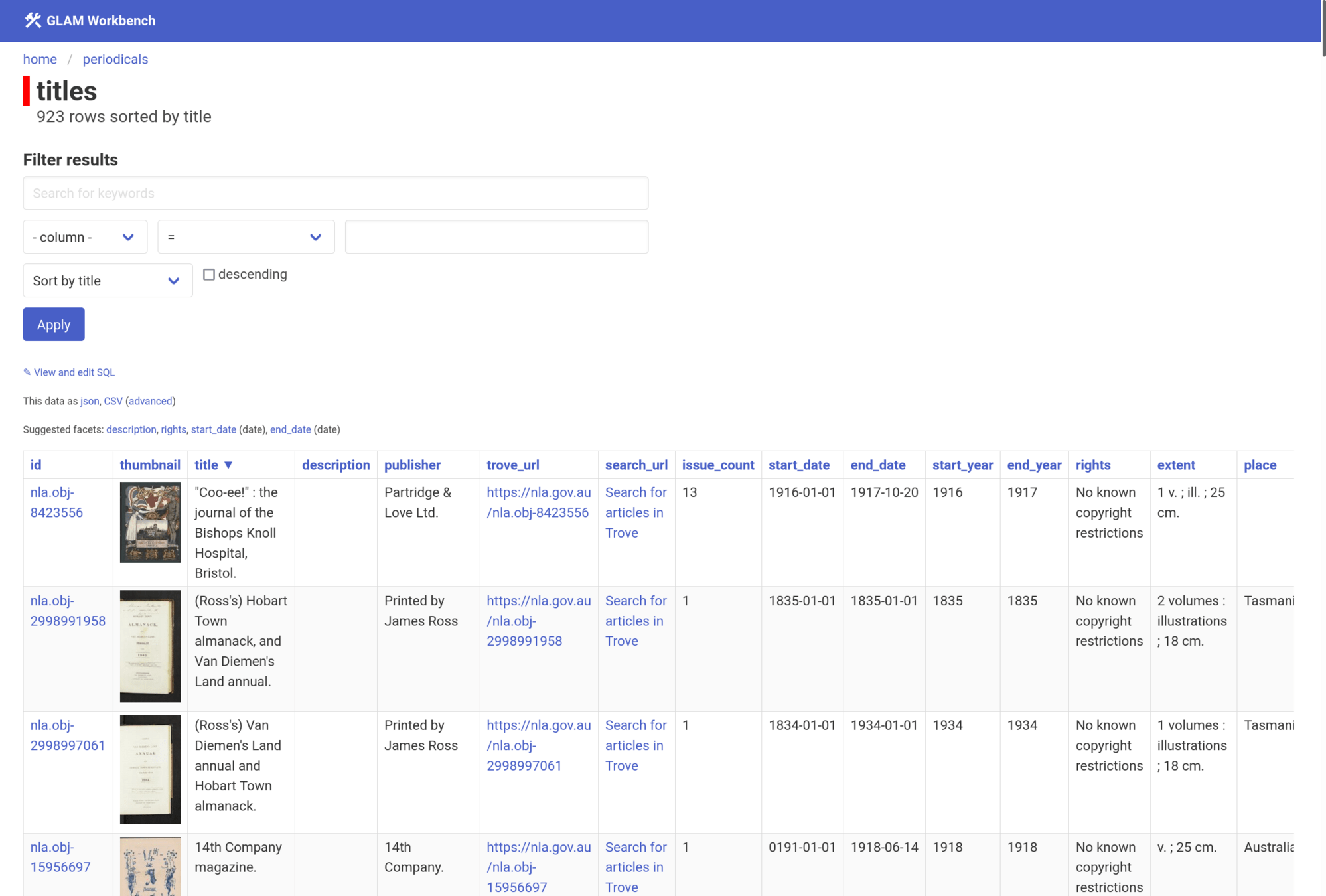
Task: Open the Sort by title dropdown
Action: [108, 281]
